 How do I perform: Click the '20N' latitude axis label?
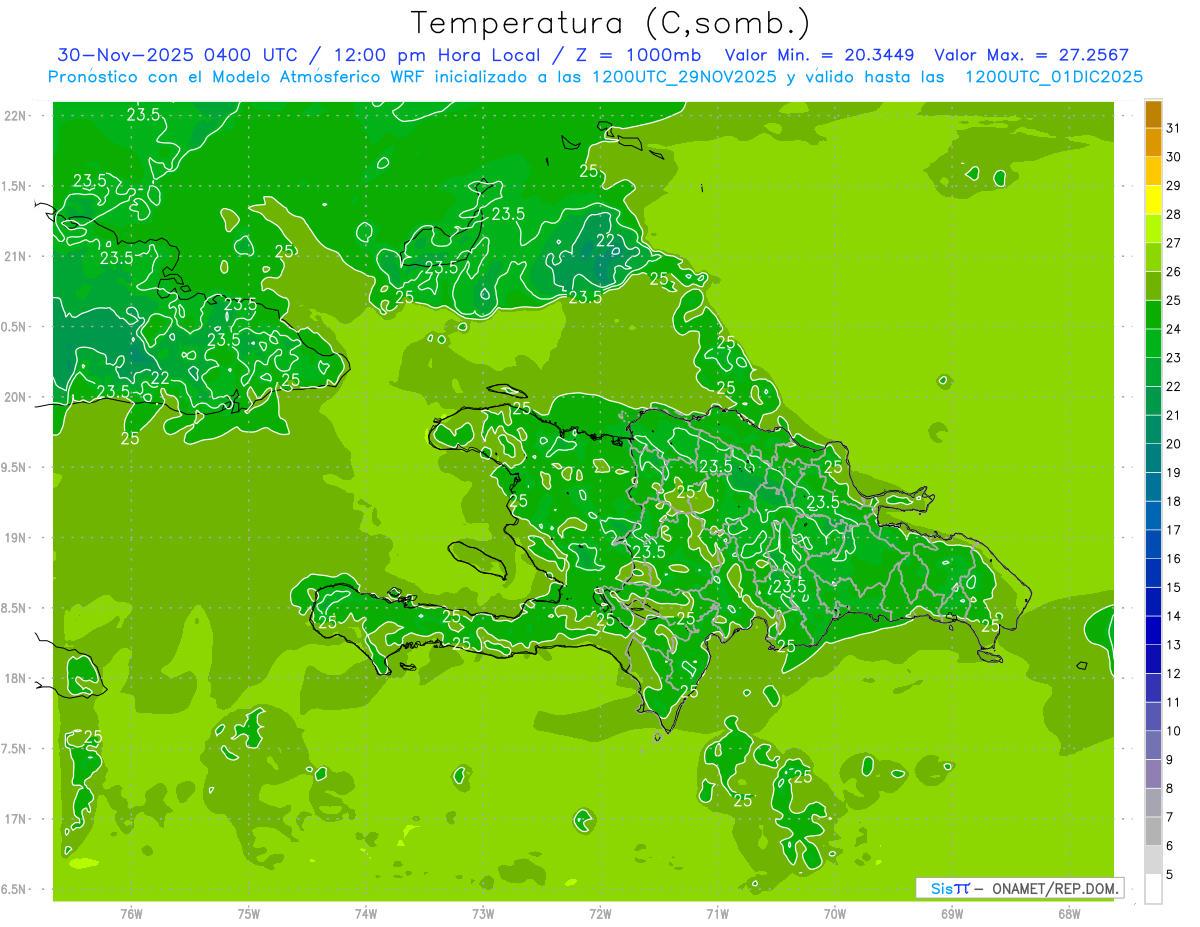point(14,397)
